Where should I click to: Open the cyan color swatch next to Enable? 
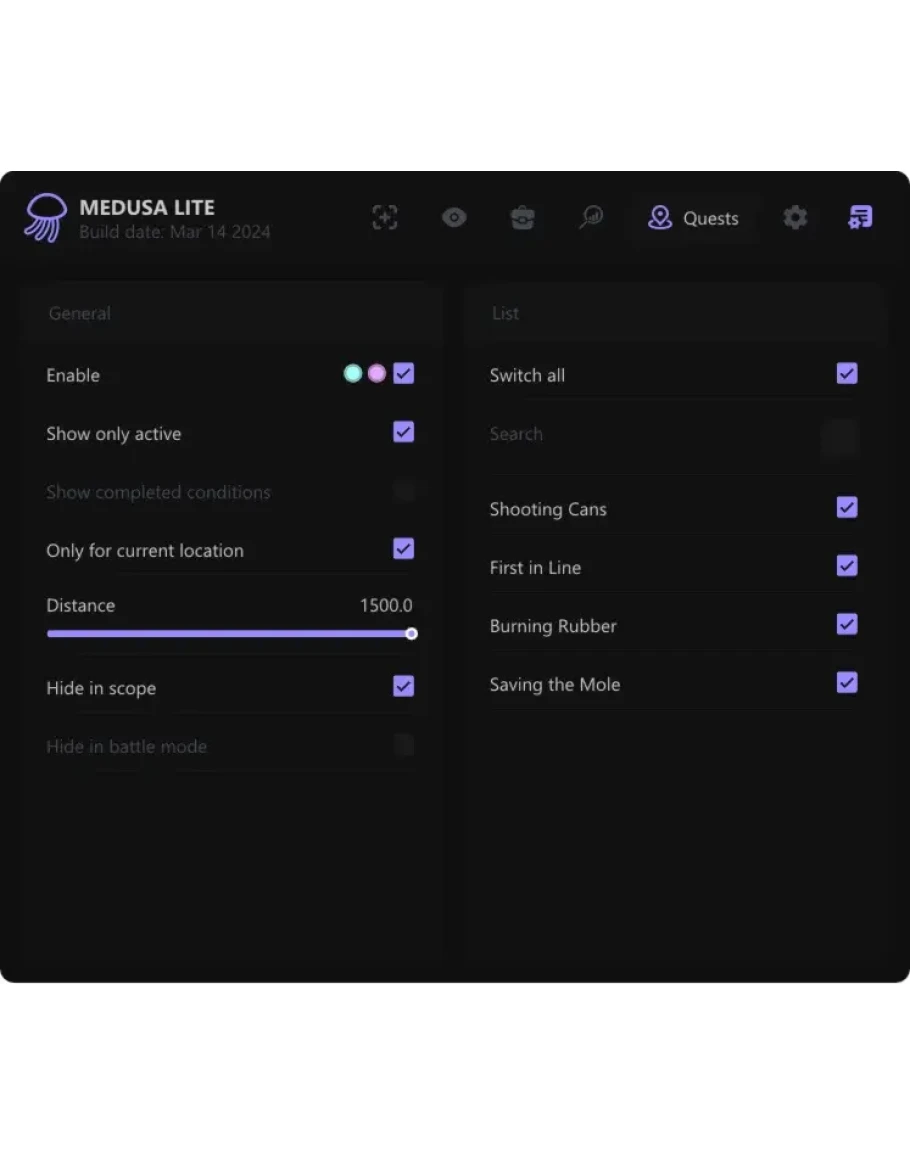pyautogui.click(x=353, y=374)
